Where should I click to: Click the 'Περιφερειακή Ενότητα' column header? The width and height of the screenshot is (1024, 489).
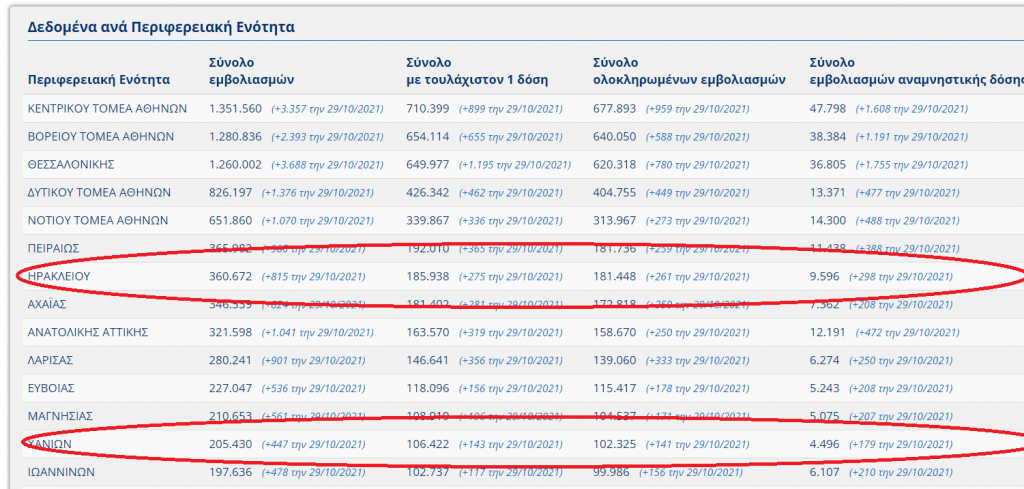(x=99, y=79)
